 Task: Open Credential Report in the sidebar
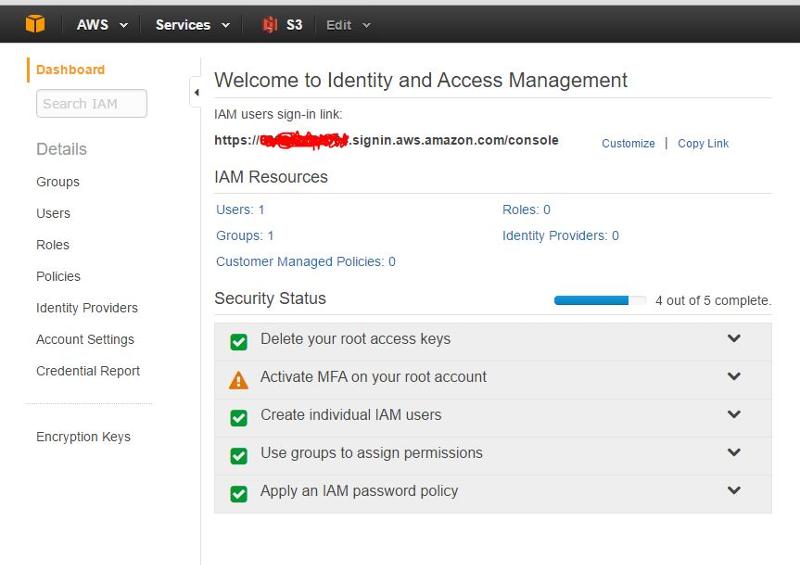click(88, 371)
